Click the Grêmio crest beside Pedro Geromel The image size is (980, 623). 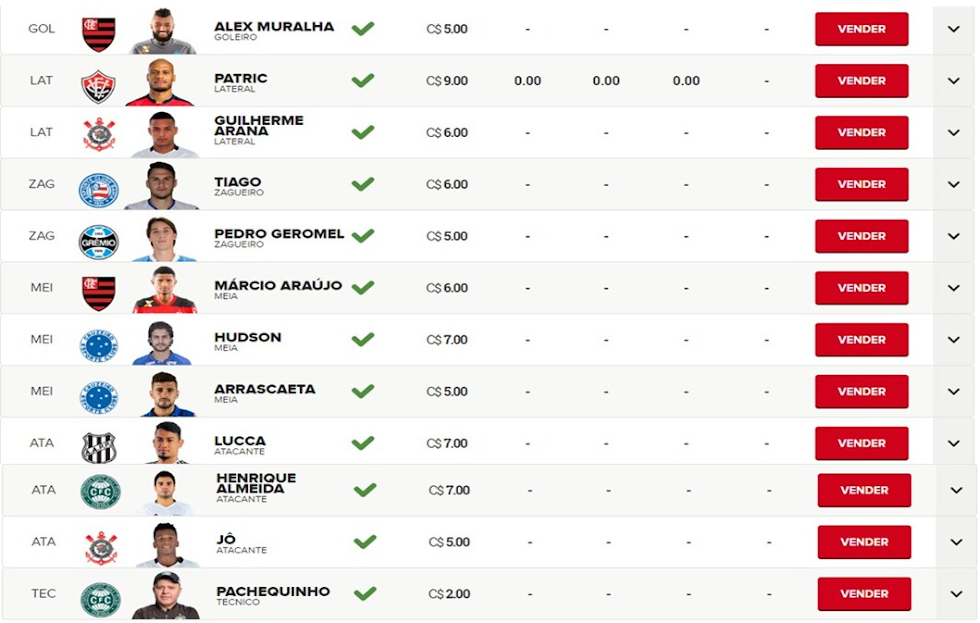pos(99,242)
